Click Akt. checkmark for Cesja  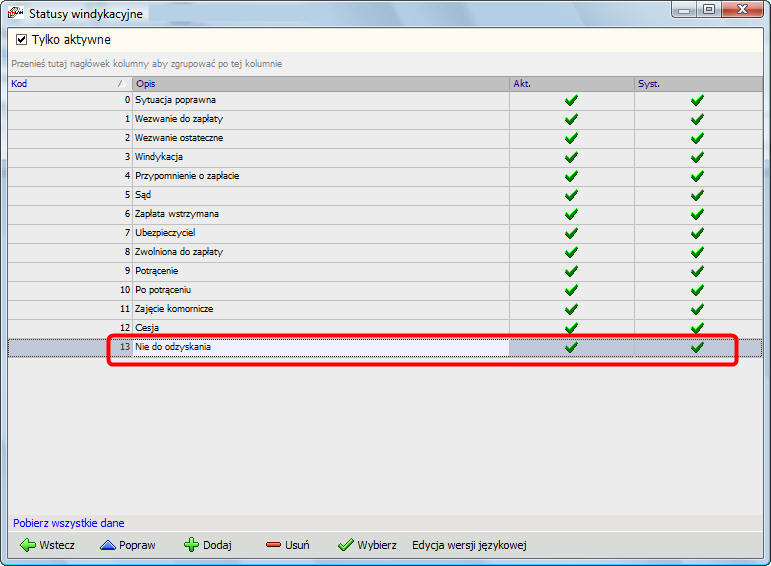coord(571,328)
